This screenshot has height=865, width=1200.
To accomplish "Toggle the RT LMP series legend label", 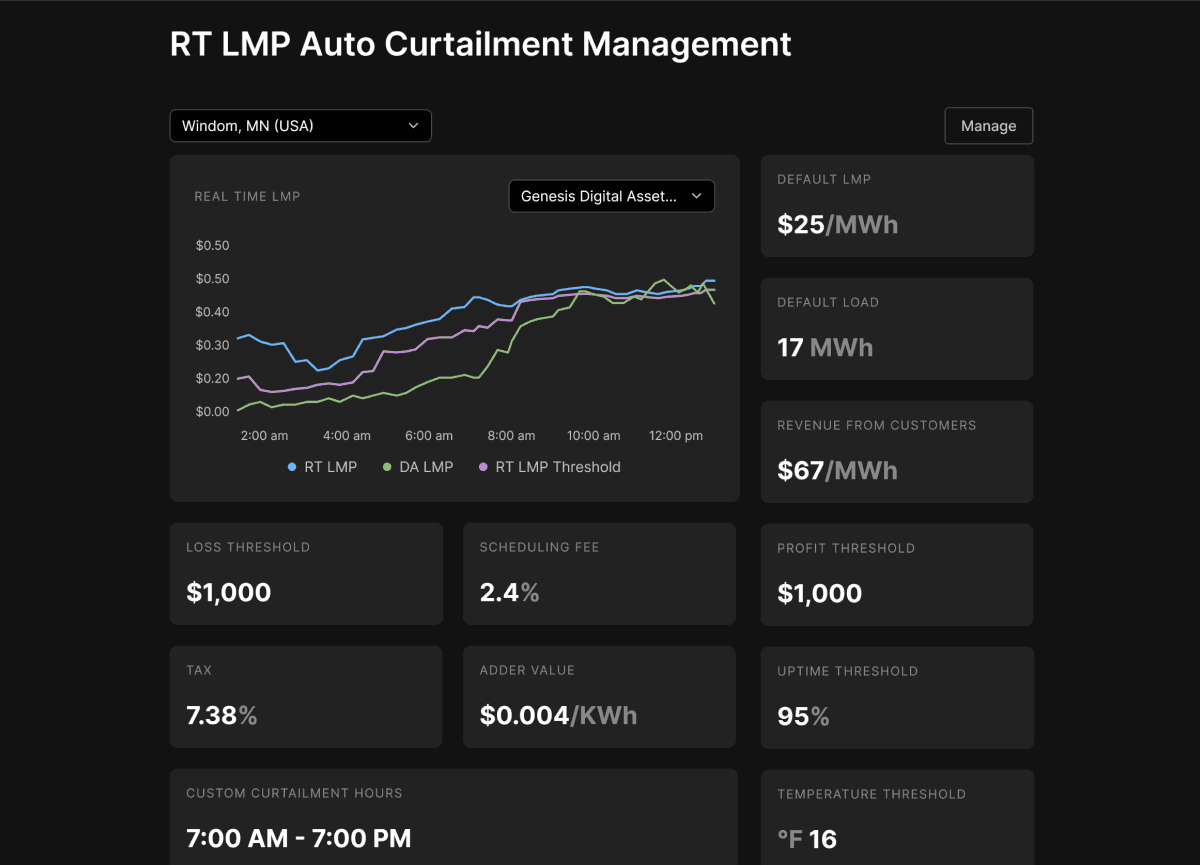I will [x=330, y=467].
